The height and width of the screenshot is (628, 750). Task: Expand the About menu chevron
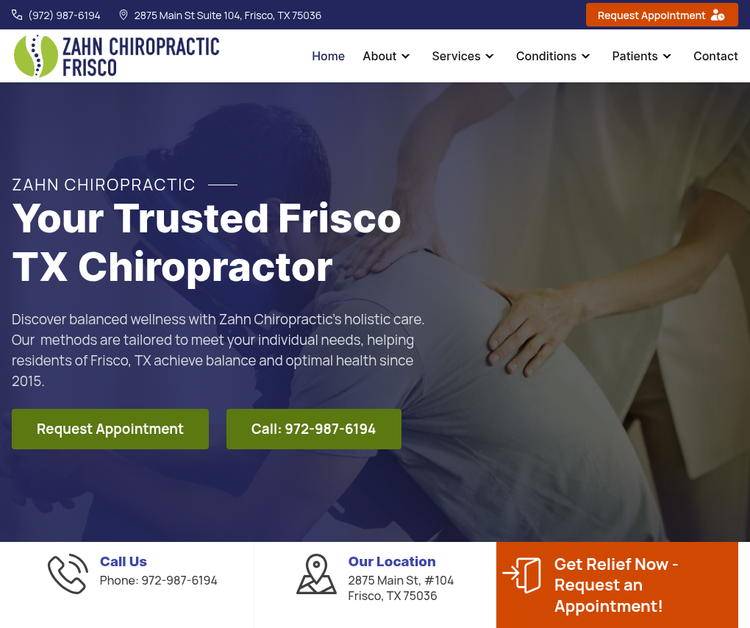tap(406, 56)
